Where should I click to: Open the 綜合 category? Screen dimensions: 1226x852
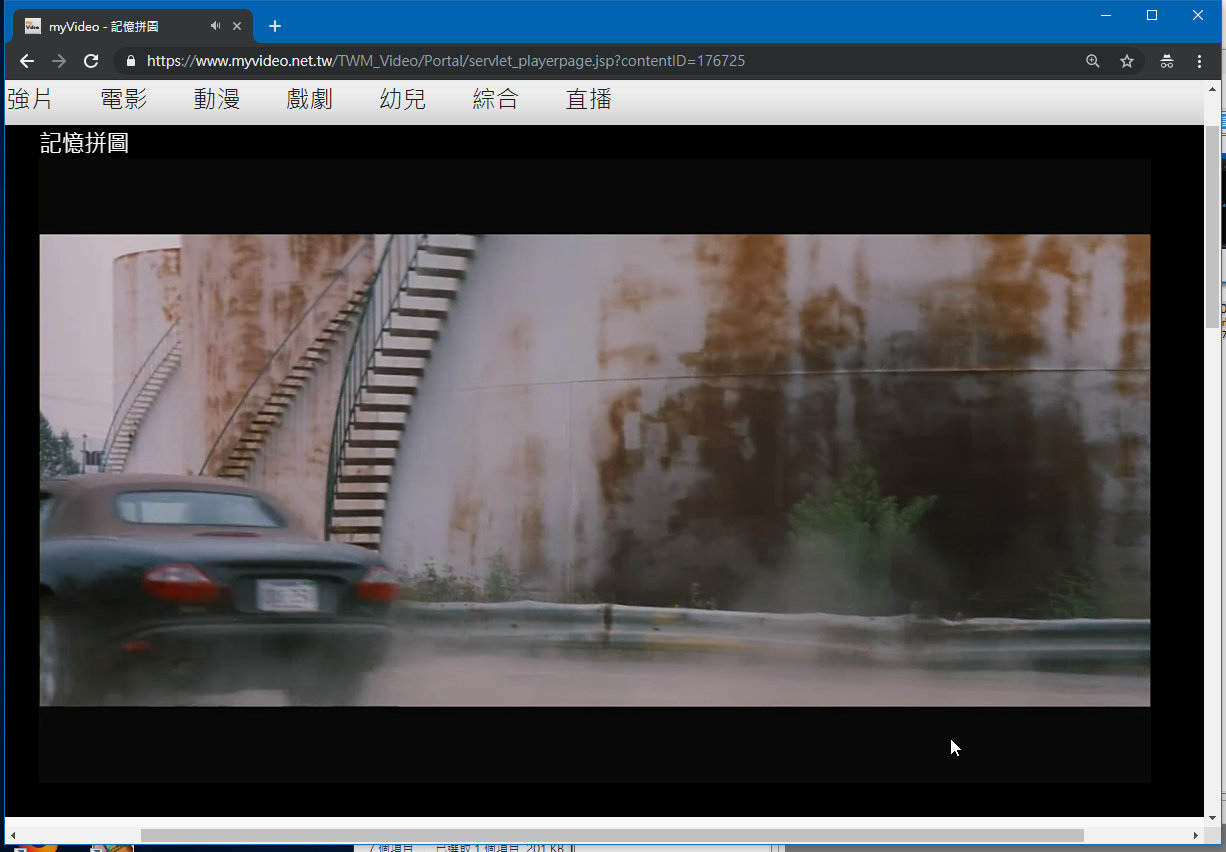coord(496,99)
